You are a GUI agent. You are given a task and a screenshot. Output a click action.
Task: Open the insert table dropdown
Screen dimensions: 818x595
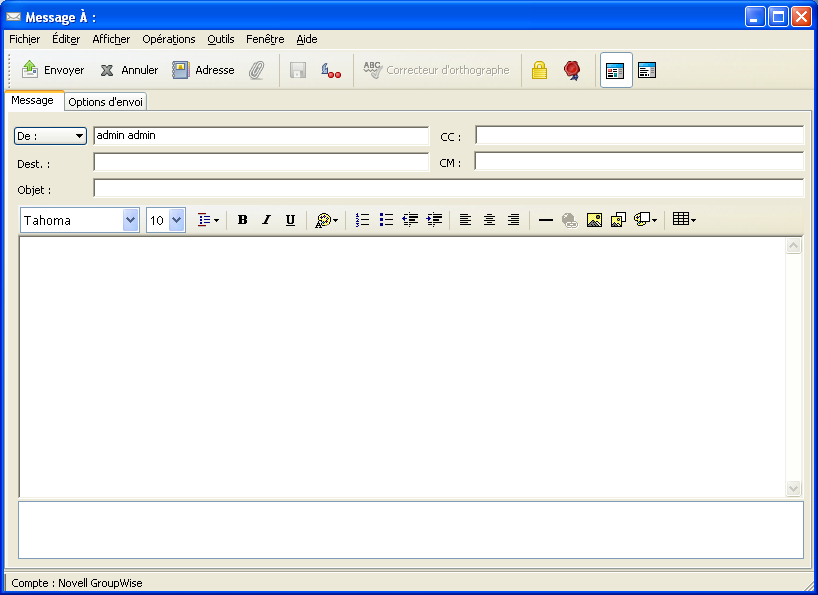684,220
